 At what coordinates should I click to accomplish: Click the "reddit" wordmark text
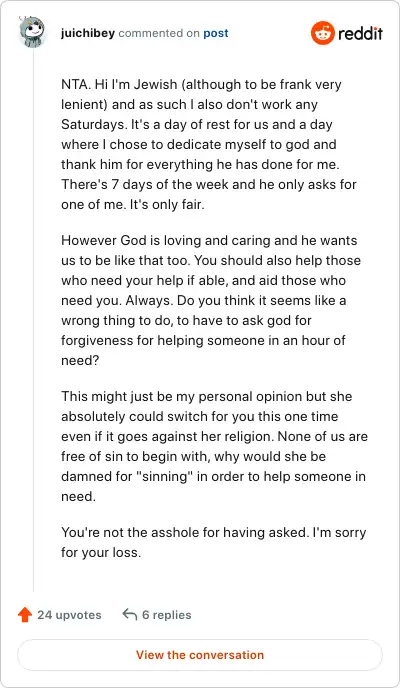(361, 33)
